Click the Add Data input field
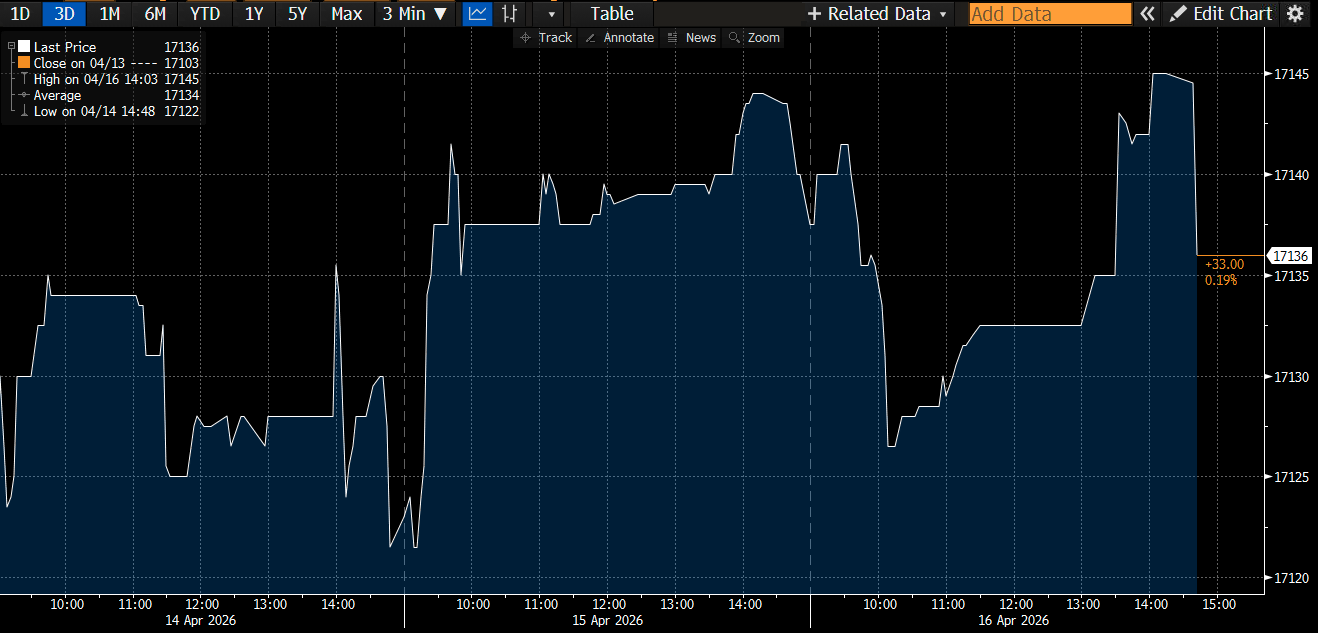 coord(1049,14)
